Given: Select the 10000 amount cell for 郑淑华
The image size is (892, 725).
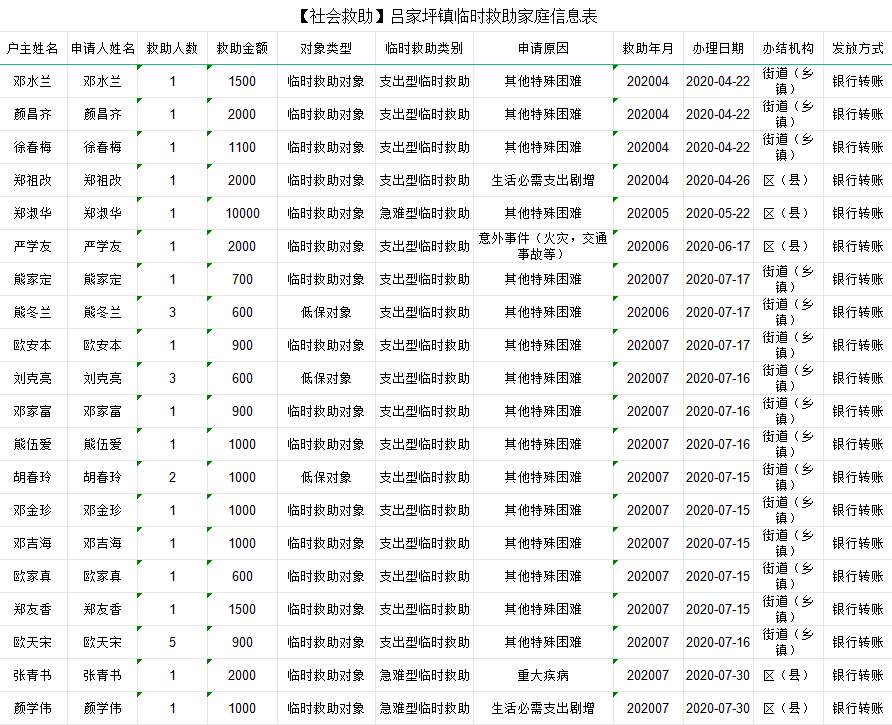Looking at the screenshot, I should click(242, 213).
